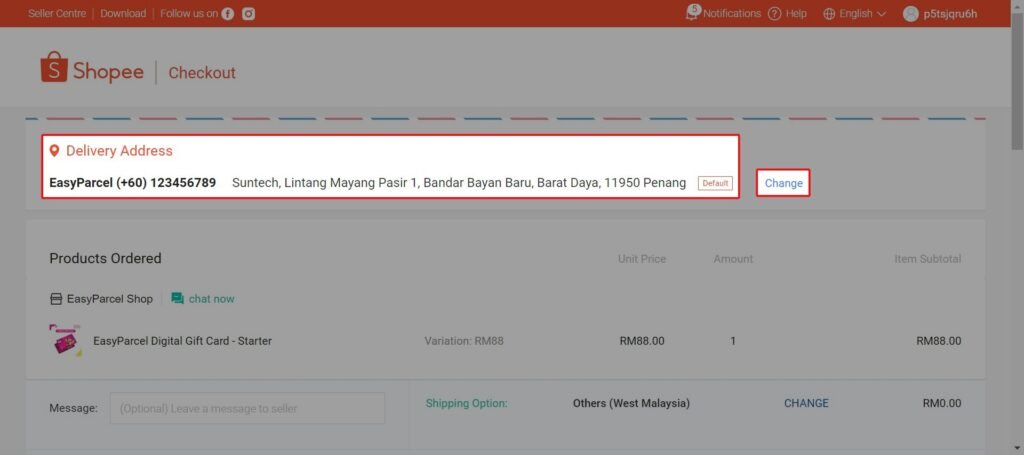Click the Unit Price column header
The width and height of the screenshot is (1024, 455).
tap(642, 259)
